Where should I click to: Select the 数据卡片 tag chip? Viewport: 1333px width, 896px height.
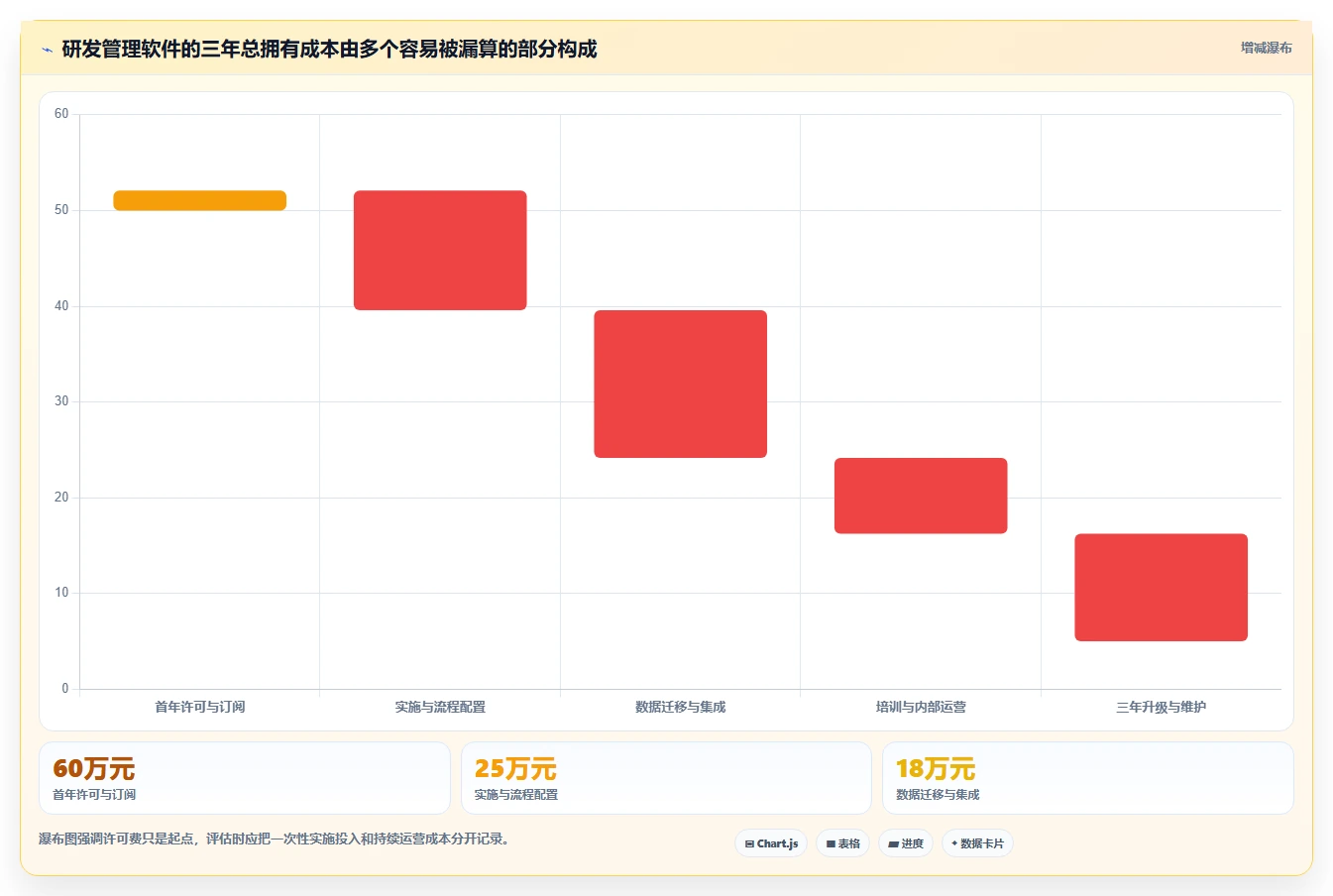tap(977, 843)
